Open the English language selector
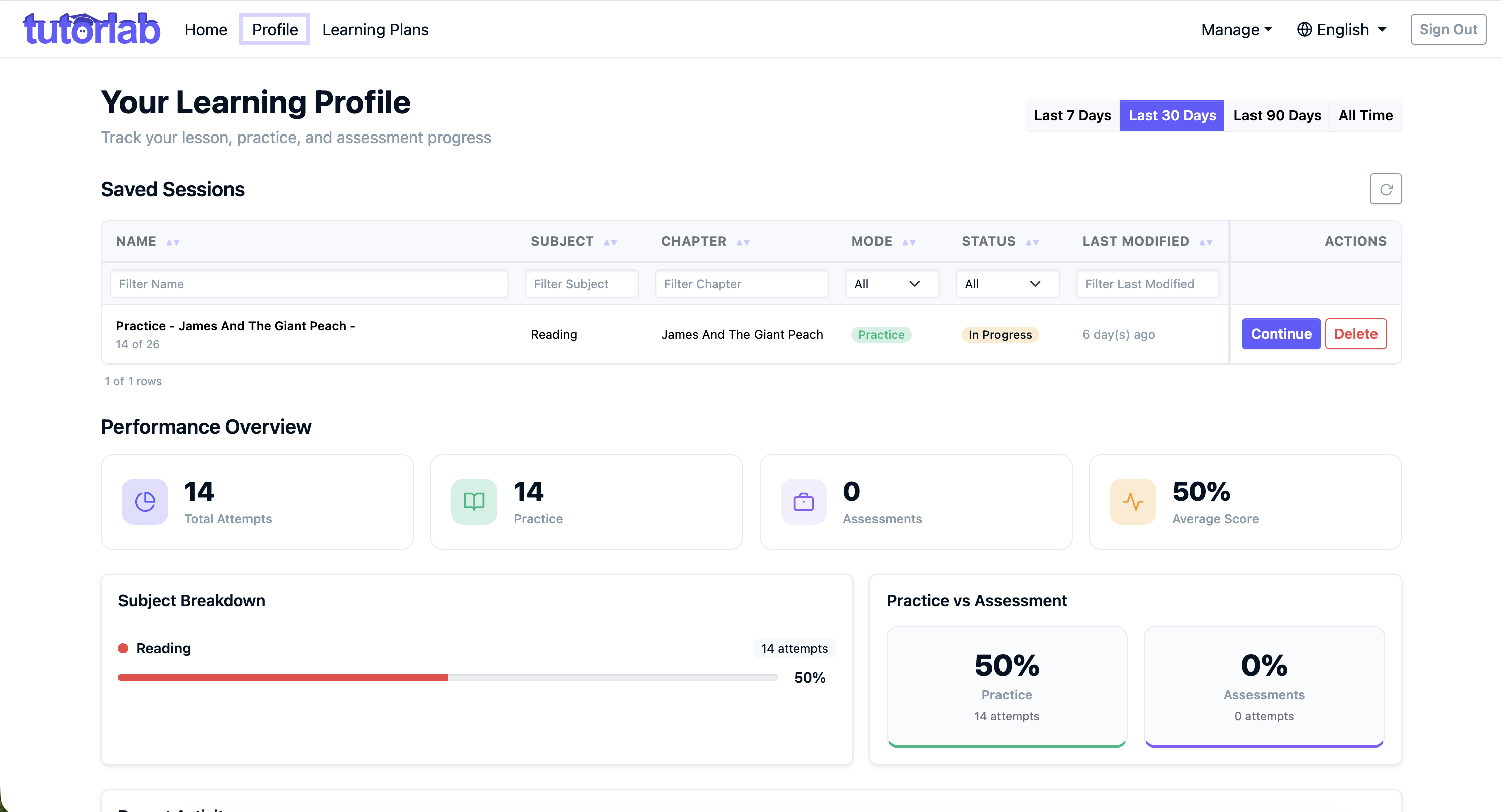Image resolution: width=1501 pixels, height=812 pixels. [1341, 29]
